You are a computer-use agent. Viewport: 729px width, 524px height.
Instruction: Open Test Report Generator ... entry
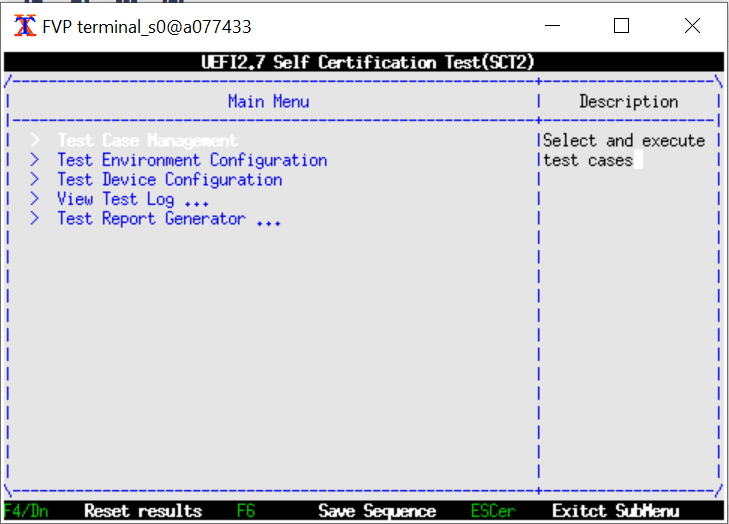[x=169, y=219]
